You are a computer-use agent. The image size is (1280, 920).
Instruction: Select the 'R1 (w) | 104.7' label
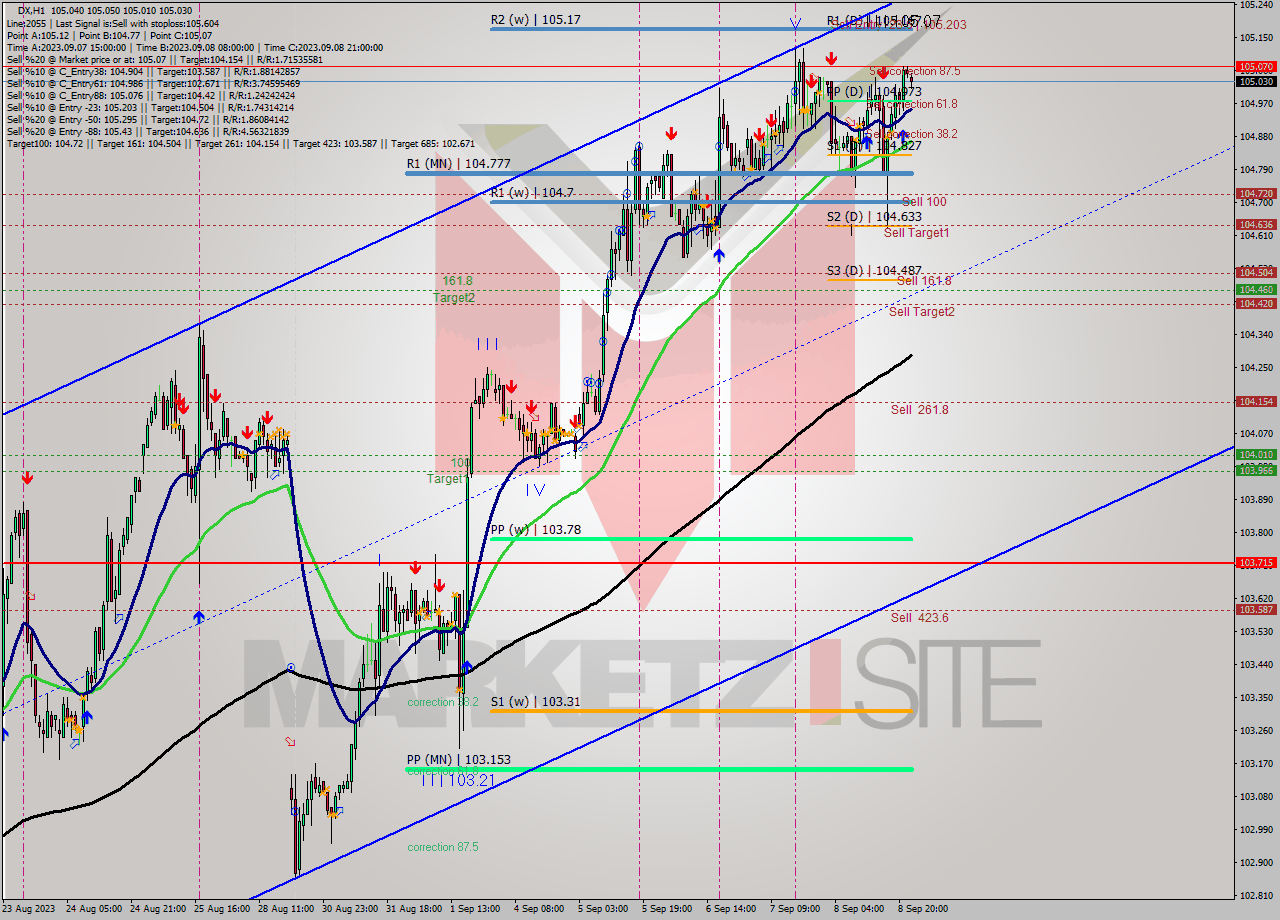point(532,192)
